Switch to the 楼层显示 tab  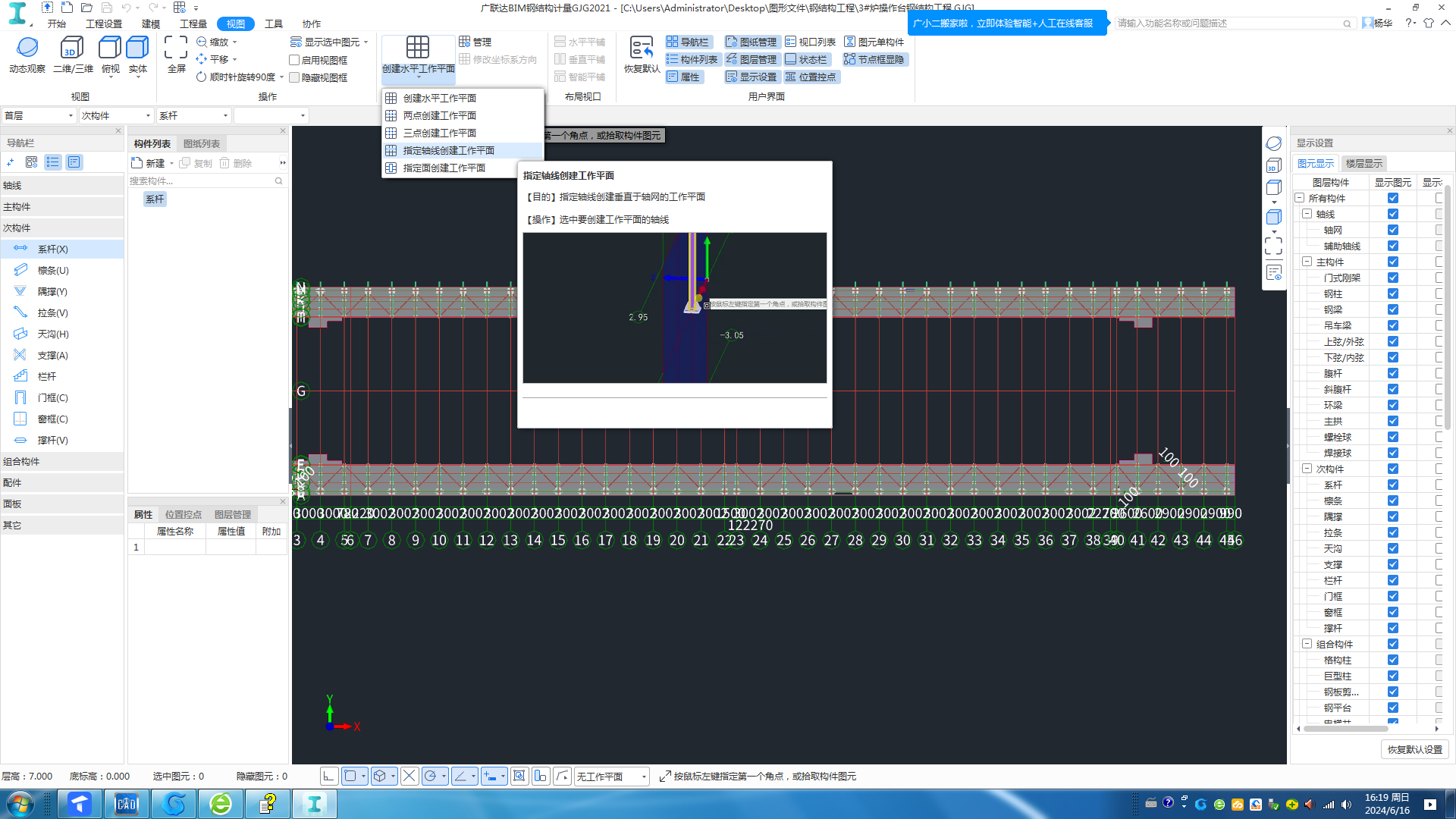(x=1364, y=163)
